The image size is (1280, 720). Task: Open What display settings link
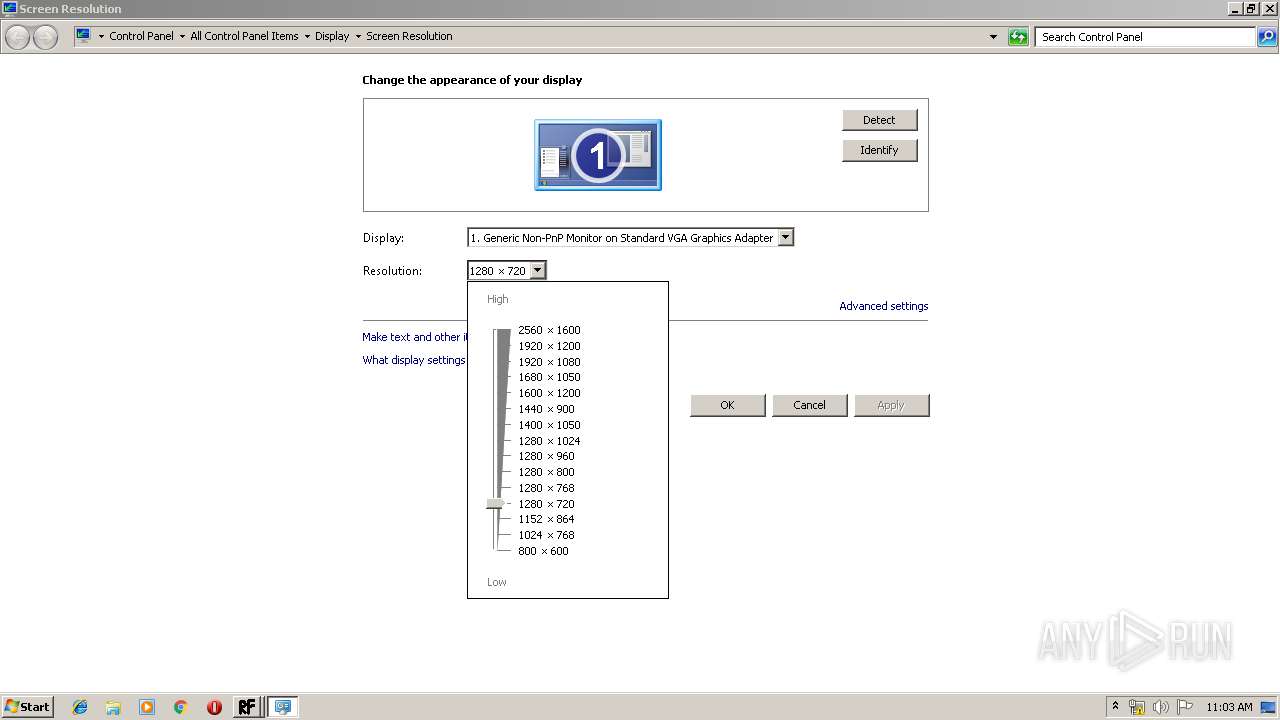click(414, 360)
